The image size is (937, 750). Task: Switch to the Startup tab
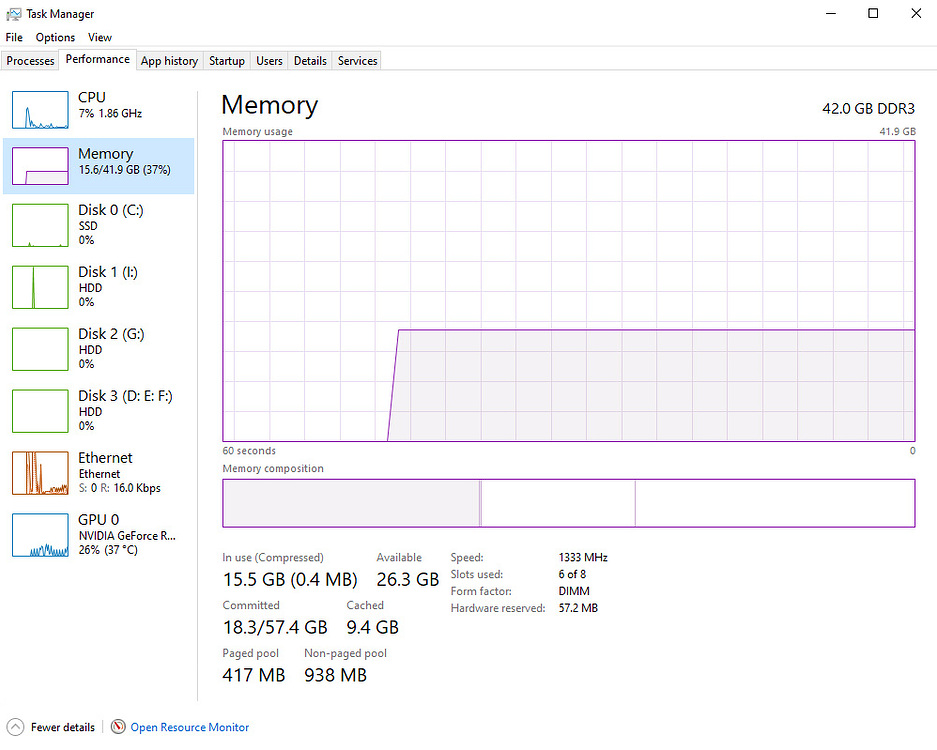coord(226,61)
